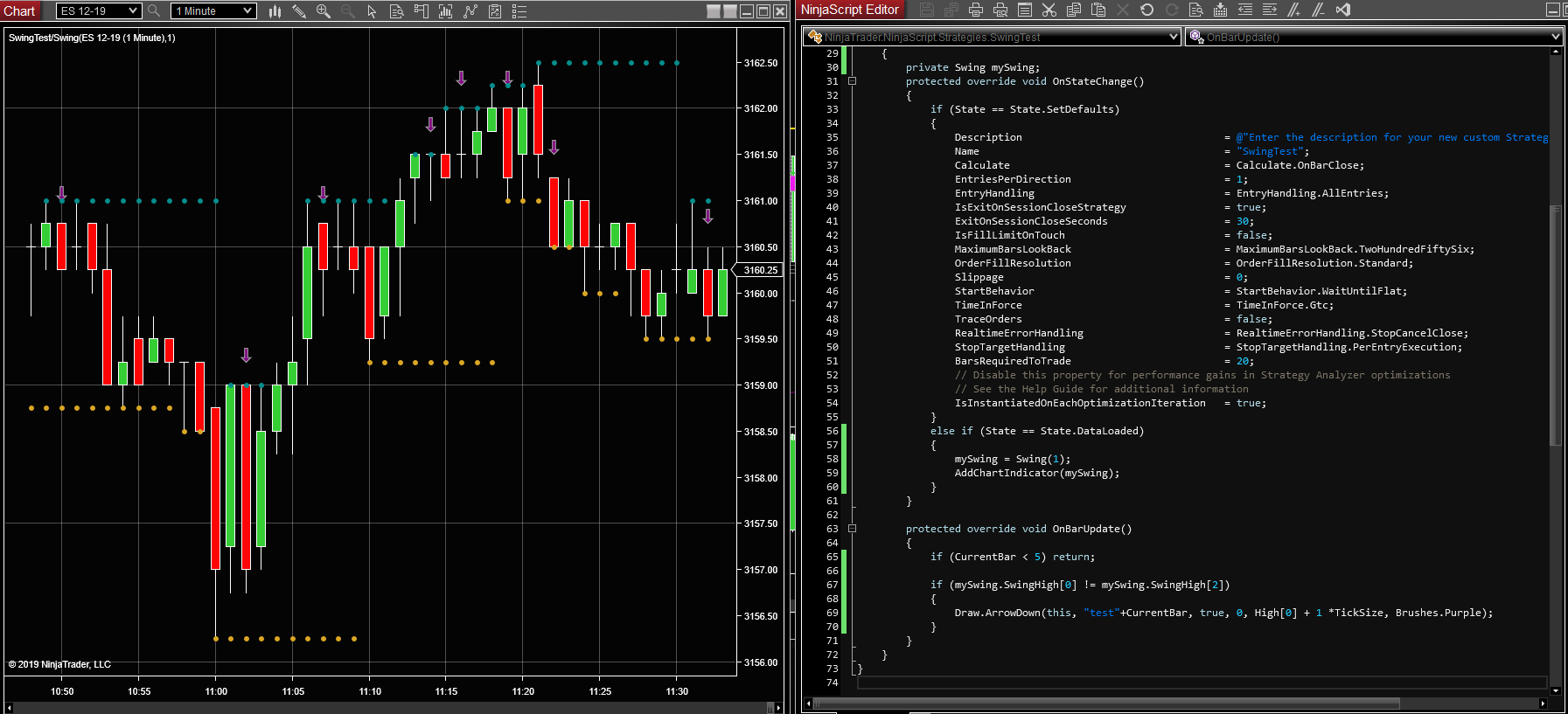Screen dimensions: 1568x714
Task: Click the chart scrollbar left arrow
Action: [x=10, y=707]
